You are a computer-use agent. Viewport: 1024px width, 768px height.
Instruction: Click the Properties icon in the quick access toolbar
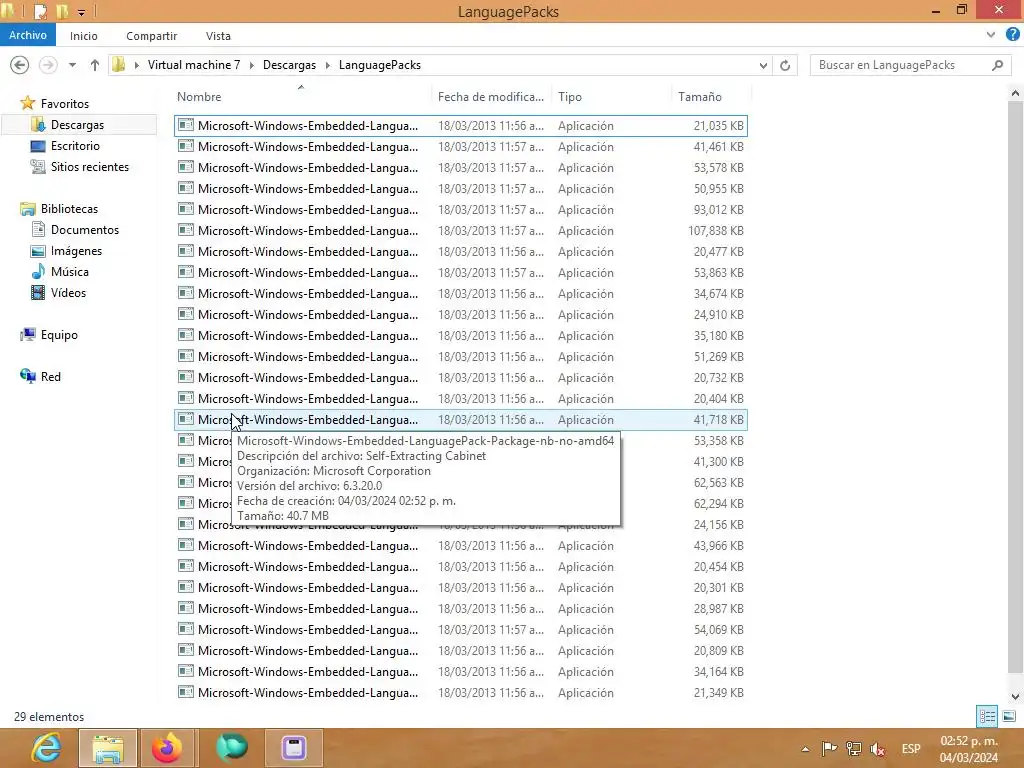(40, 11)
